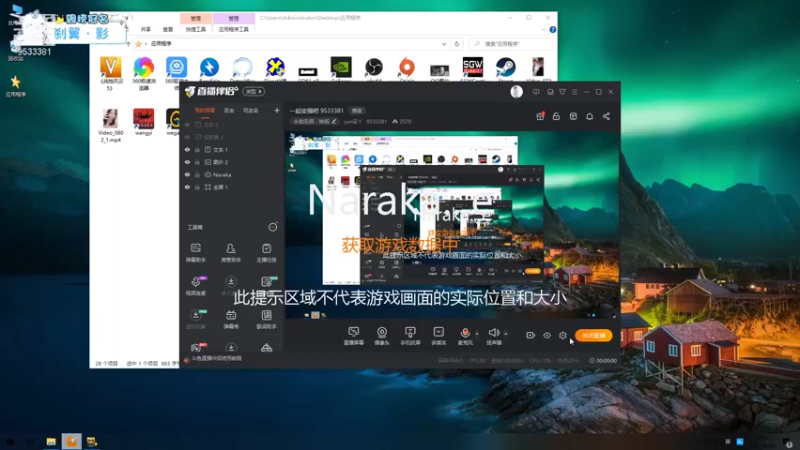Viewport: 800px width, 450px height.
Task: Expand File Explorer ribbon chevron near help
Action: (x=543, y=30)
